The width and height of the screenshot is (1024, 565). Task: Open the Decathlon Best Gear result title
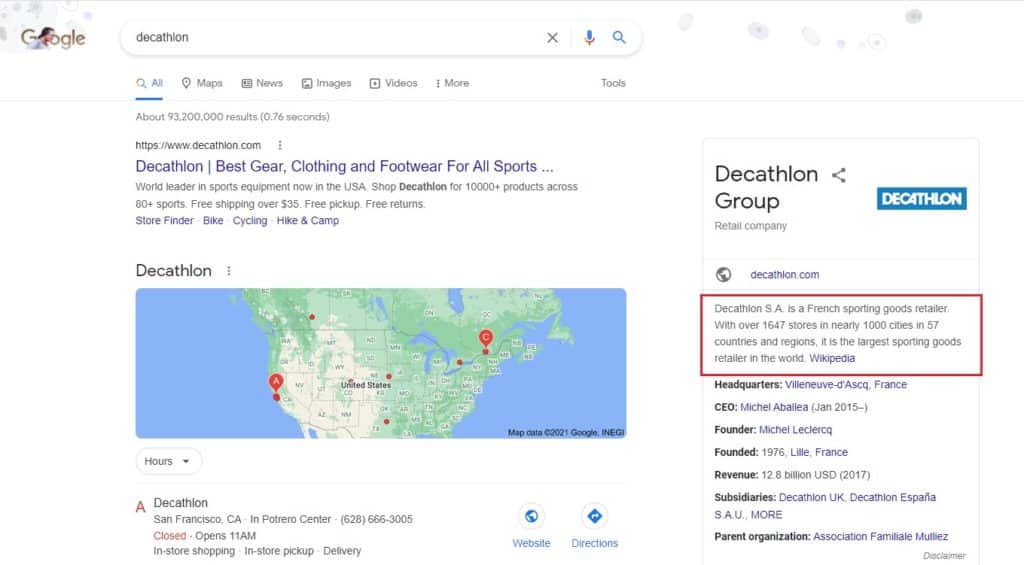pyautogui.click(x=344, y=166)
